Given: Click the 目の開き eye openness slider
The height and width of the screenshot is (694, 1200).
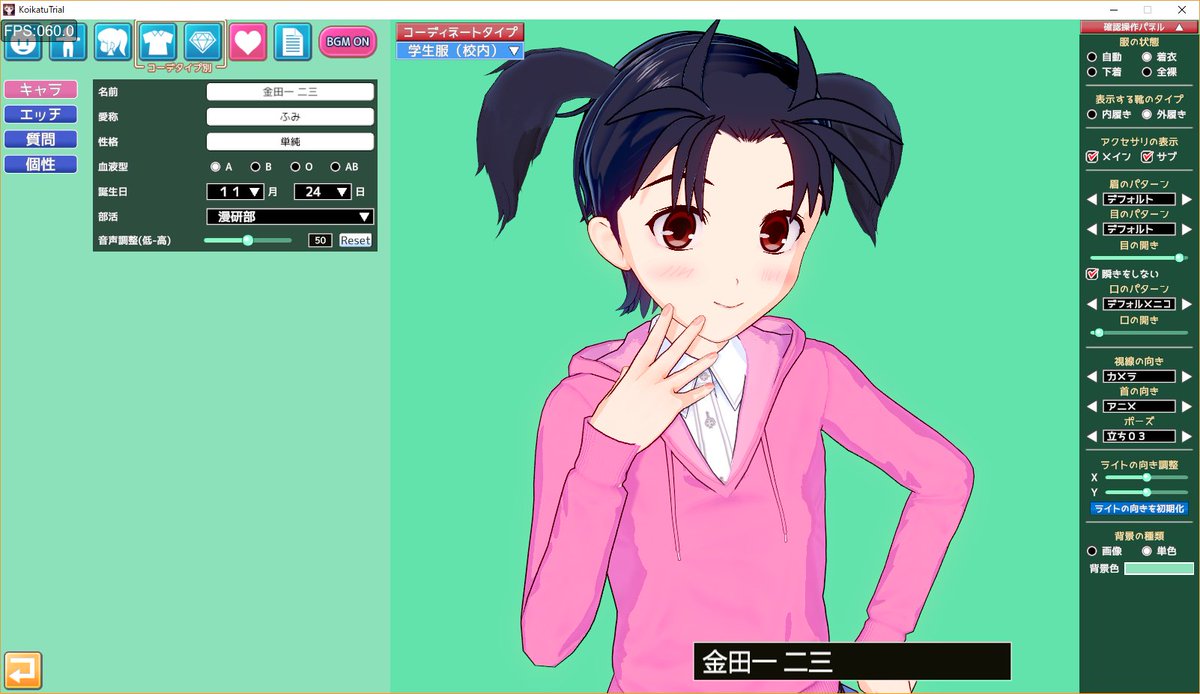Looking at the screenshot, I should 1139,258.
